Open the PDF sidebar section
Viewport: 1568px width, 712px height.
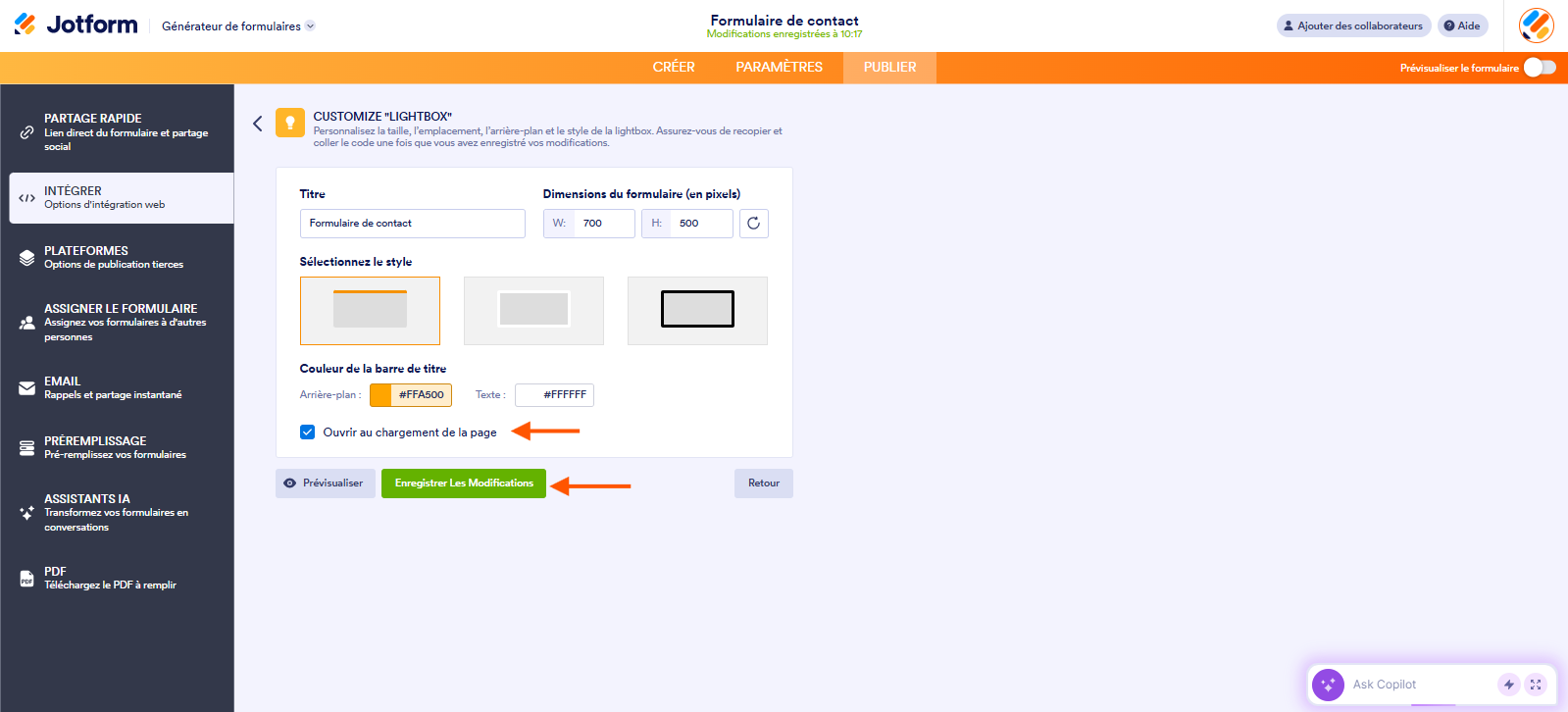[122, 579]
